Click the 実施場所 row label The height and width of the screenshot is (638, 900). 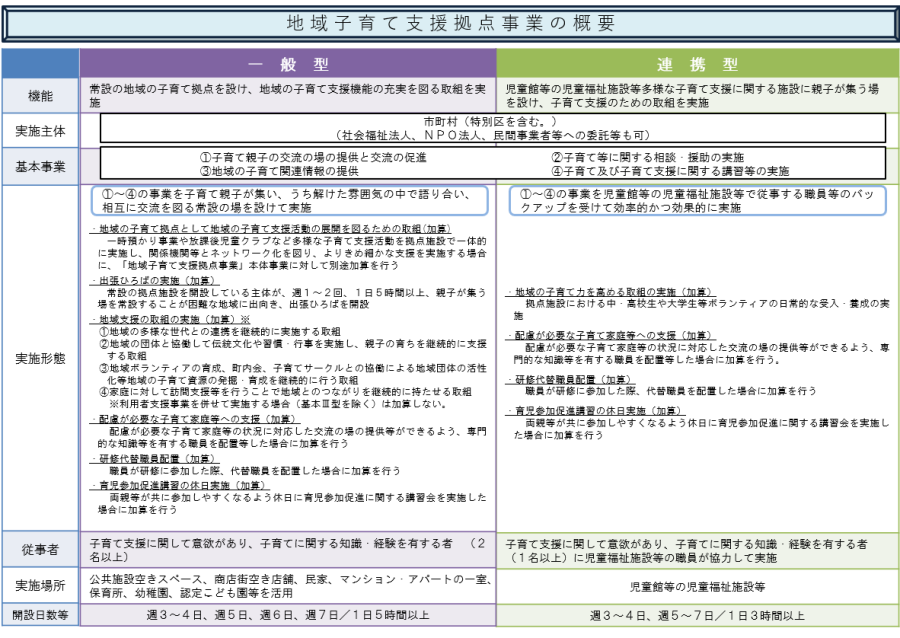(x=41, y=584)
